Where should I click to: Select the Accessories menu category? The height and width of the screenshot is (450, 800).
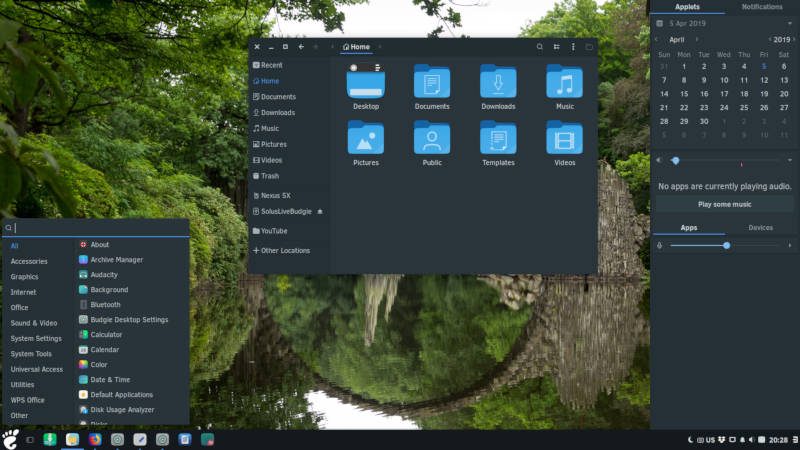click(29, 261)
